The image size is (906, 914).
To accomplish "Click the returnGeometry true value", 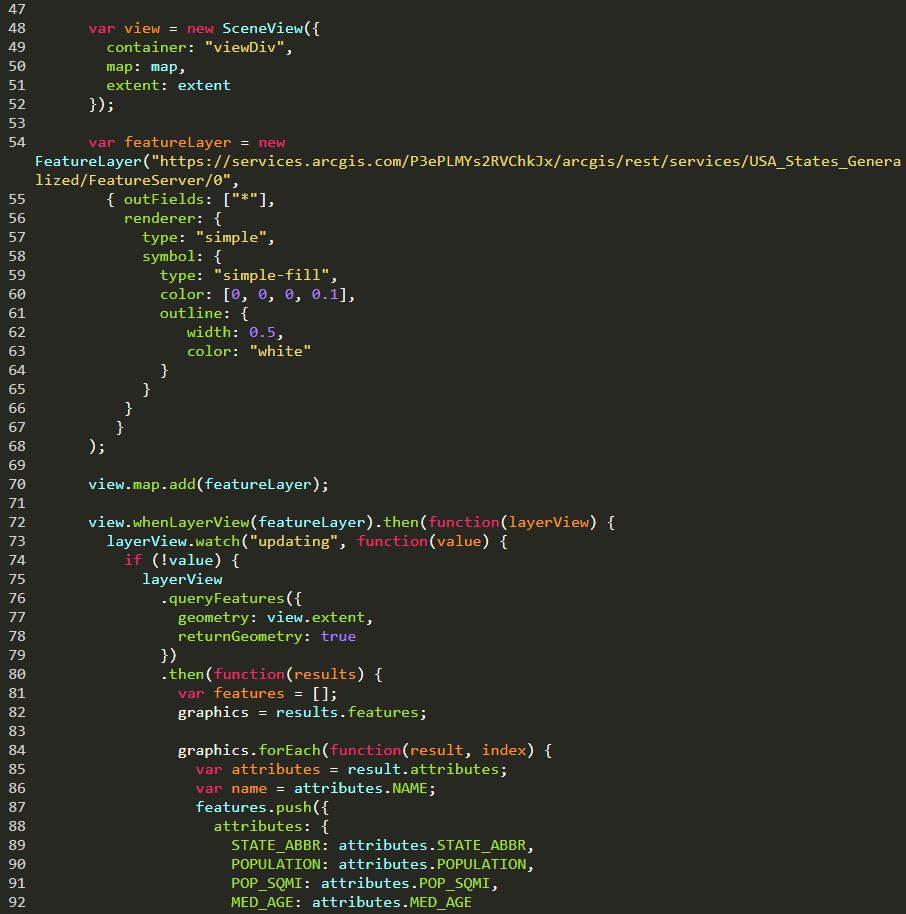I will pos(338,636).
